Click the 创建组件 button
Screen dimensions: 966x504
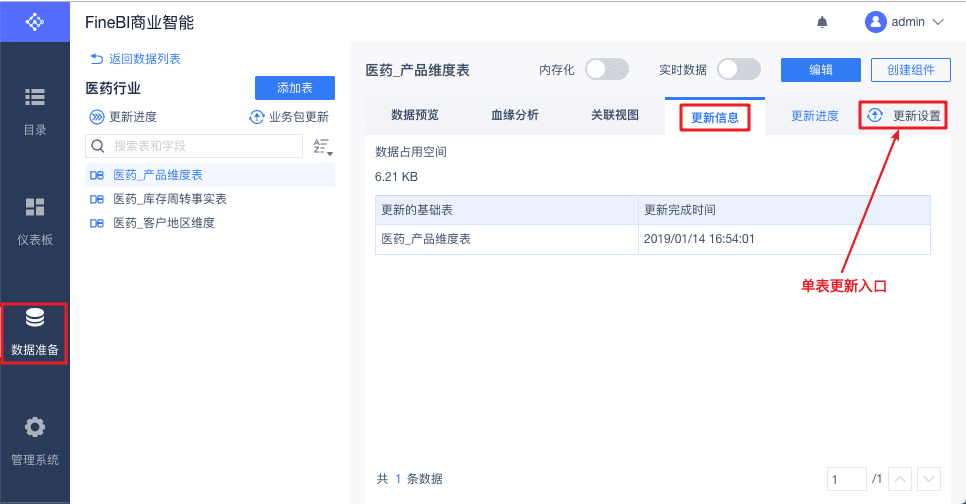(909, 69)
